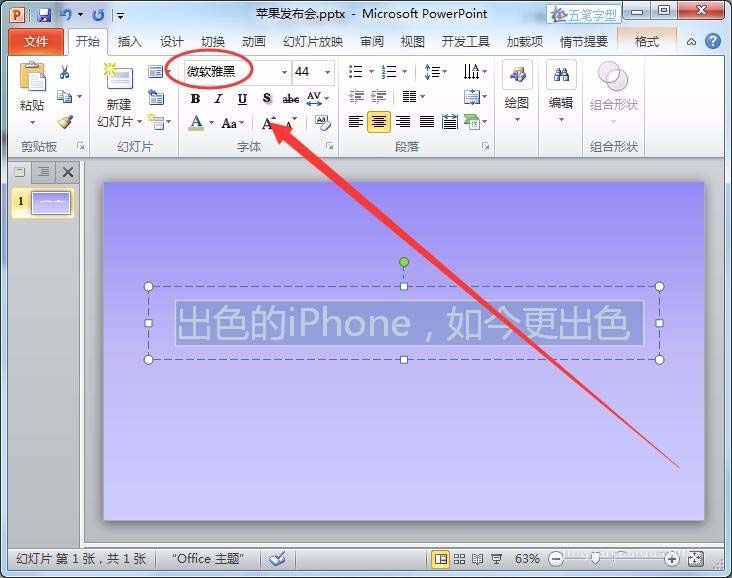Viewport: 732px width, 578px height.
Task: Toggle Bold formatting
Action: [x=196, y=99]
